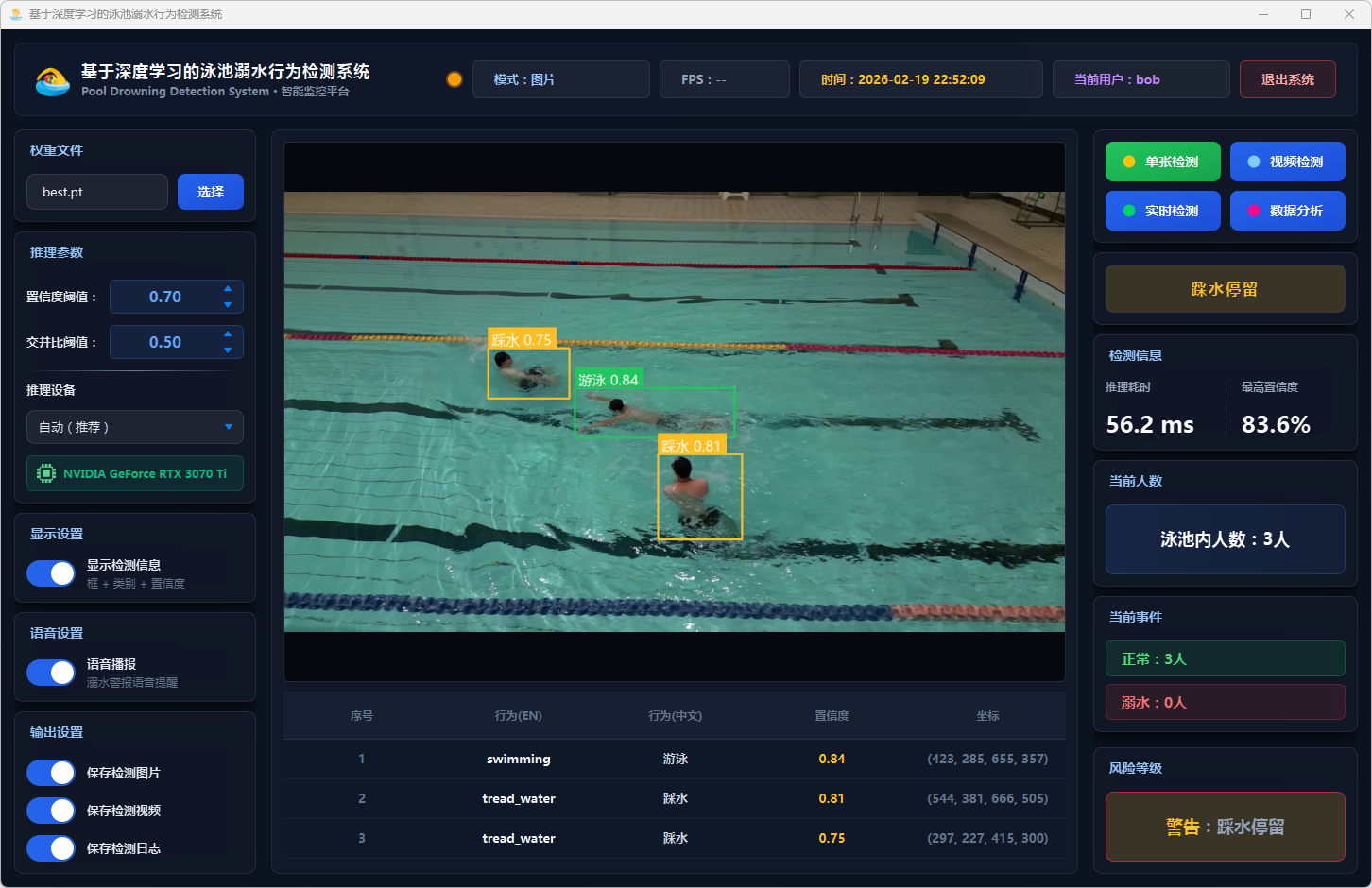
Task: Click the yellow dot on 单张检测
Action: pyautogui.click(x=1128, y=162)
